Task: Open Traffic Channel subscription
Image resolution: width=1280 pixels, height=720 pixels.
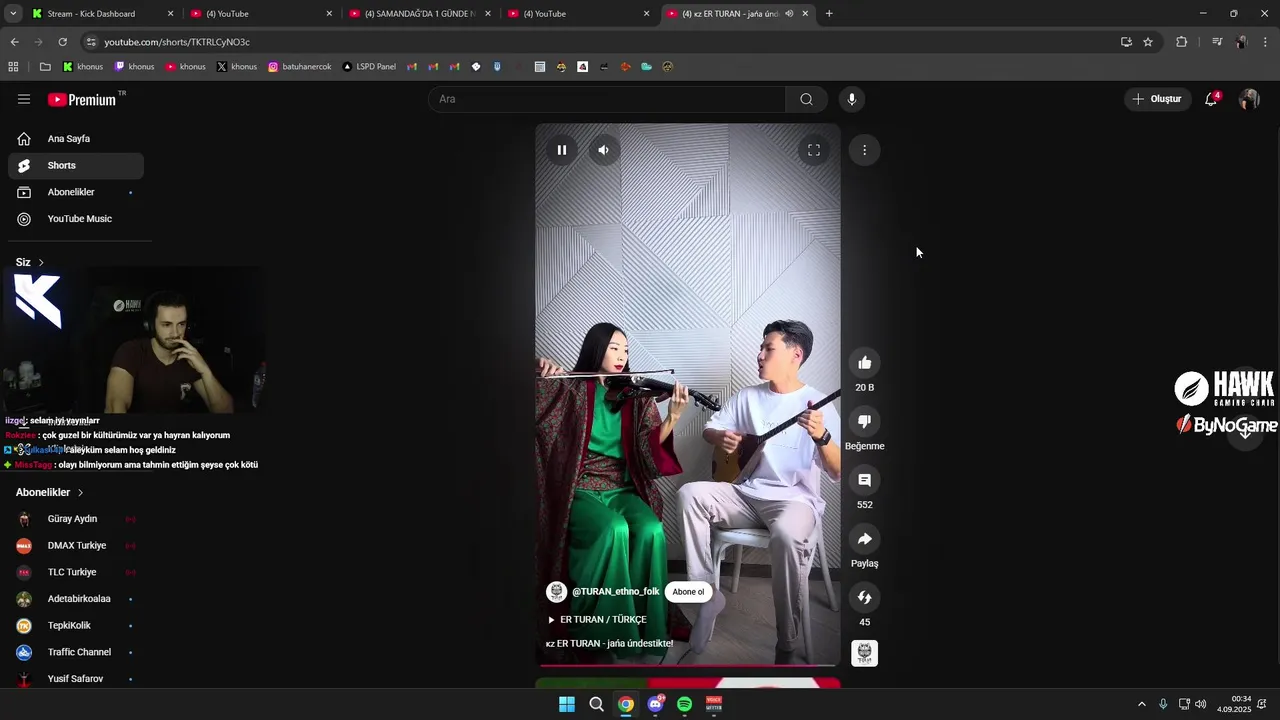Action: coord(76,652)
